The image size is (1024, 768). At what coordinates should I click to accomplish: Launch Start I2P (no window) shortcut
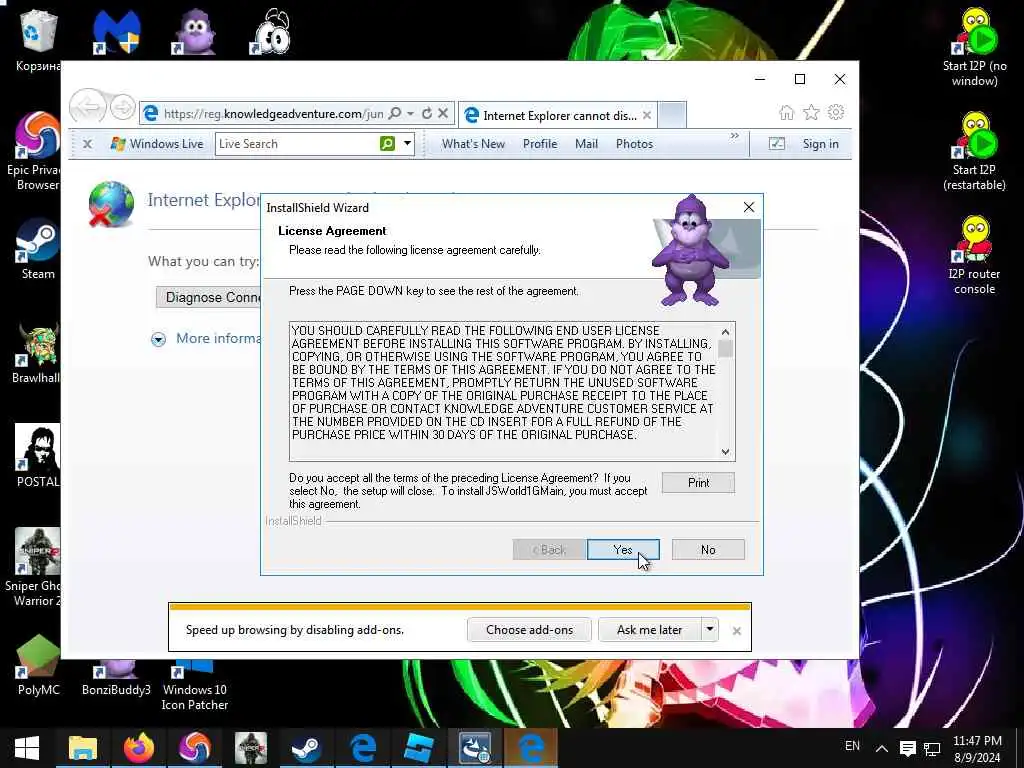pos(974,47)
